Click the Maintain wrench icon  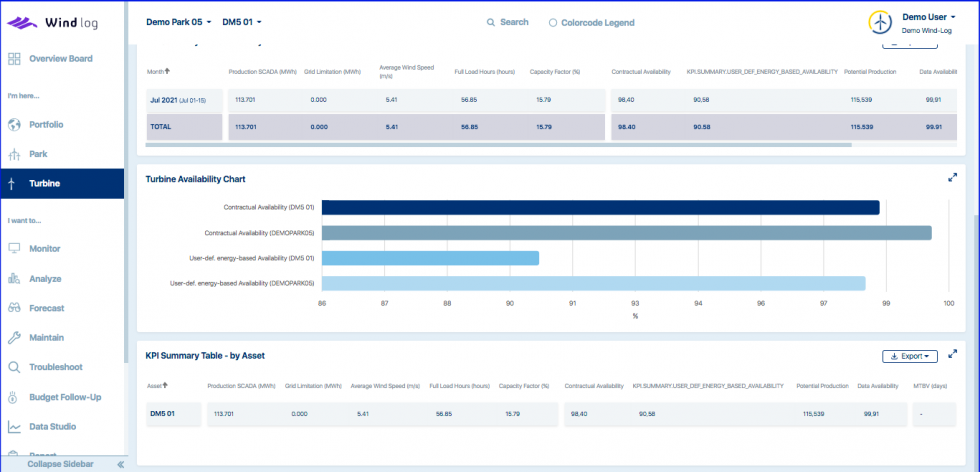[14, 338]
